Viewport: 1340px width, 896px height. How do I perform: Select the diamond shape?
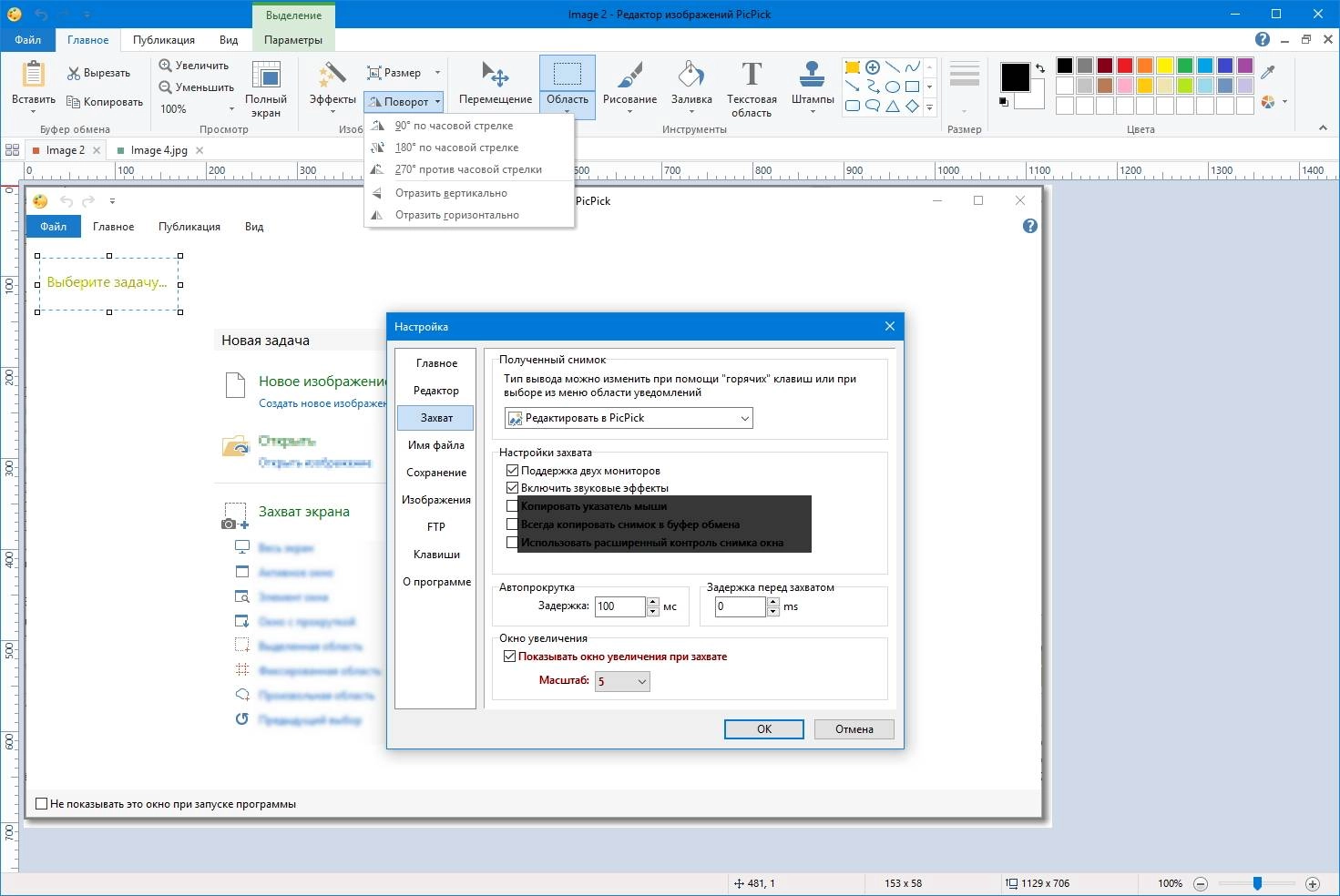point(913,106)
